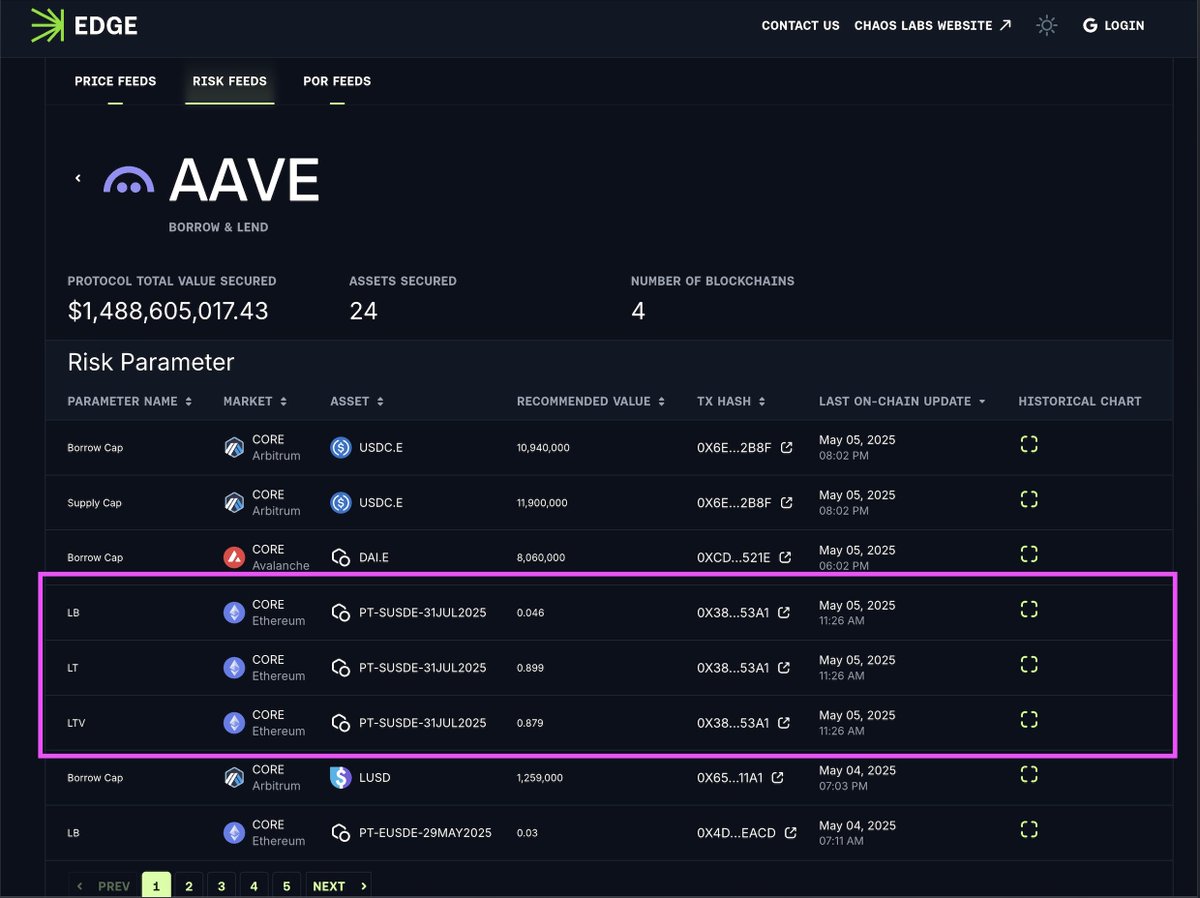Sort by TX Hash column
The width and height of the screenshot is (1200, 898).
point(732,401)
